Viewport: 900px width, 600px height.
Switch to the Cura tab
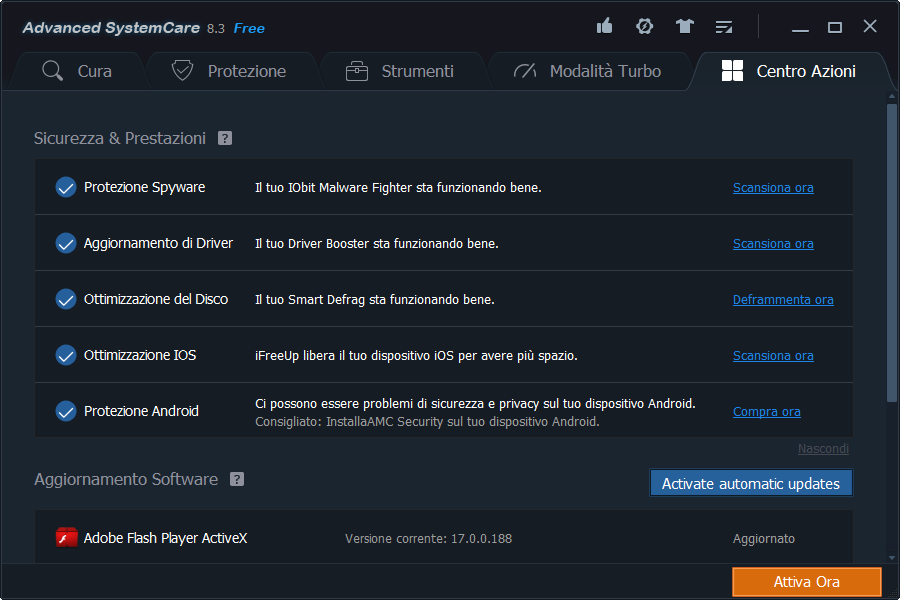[x=78, y=71]
